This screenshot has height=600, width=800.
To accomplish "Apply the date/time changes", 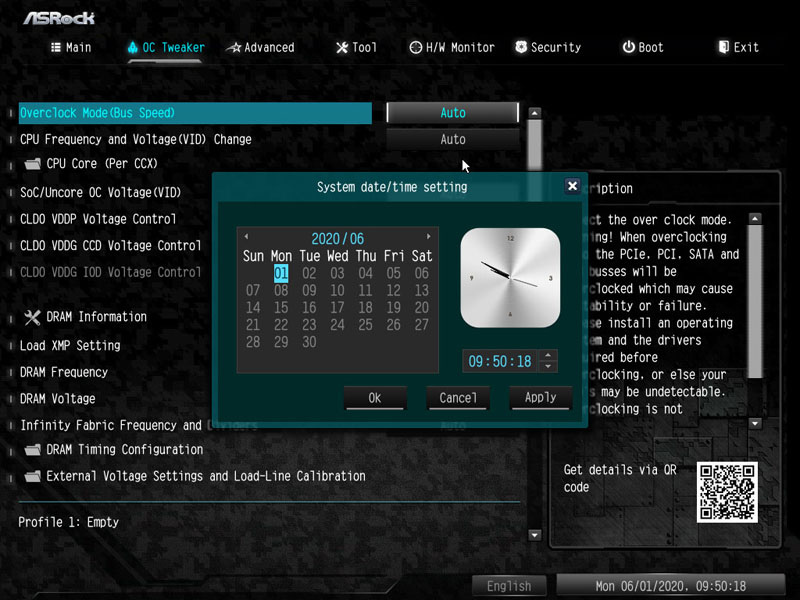I will tap(541, 397).
